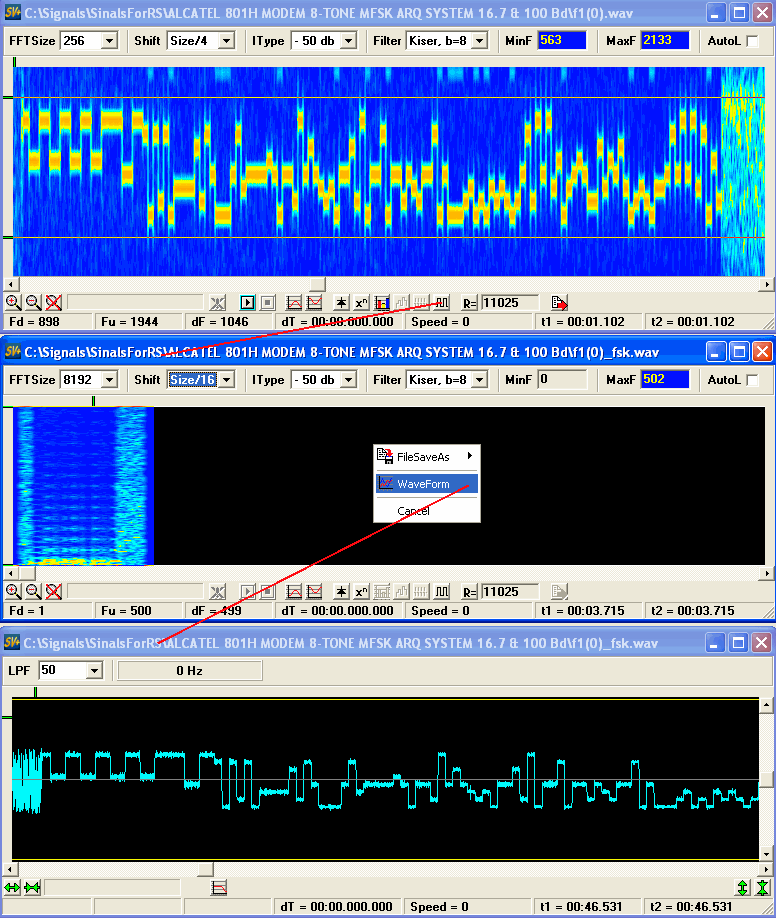777x919 pixels.
Task: Click the red export arrow icon in top window
Action: 559,302
